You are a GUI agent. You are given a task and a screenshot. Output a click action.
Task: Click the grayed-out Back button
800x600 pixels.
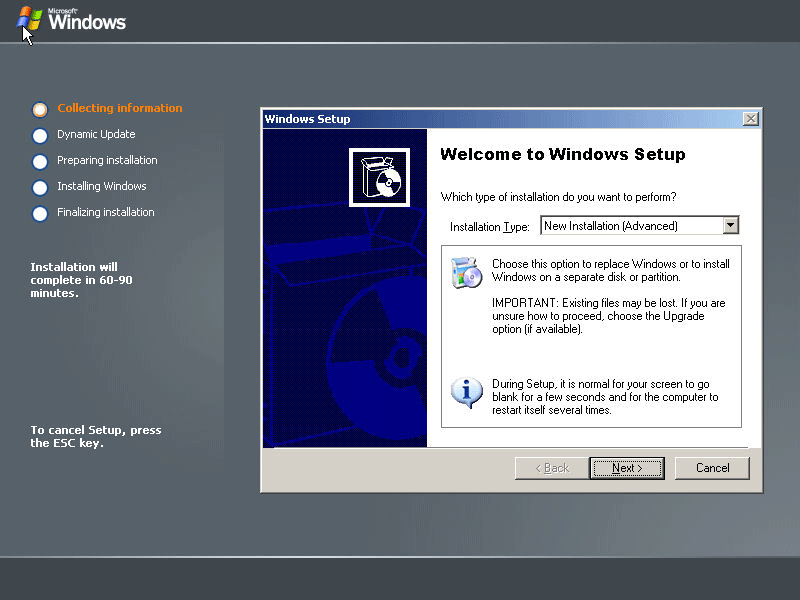tap(552, 468)
